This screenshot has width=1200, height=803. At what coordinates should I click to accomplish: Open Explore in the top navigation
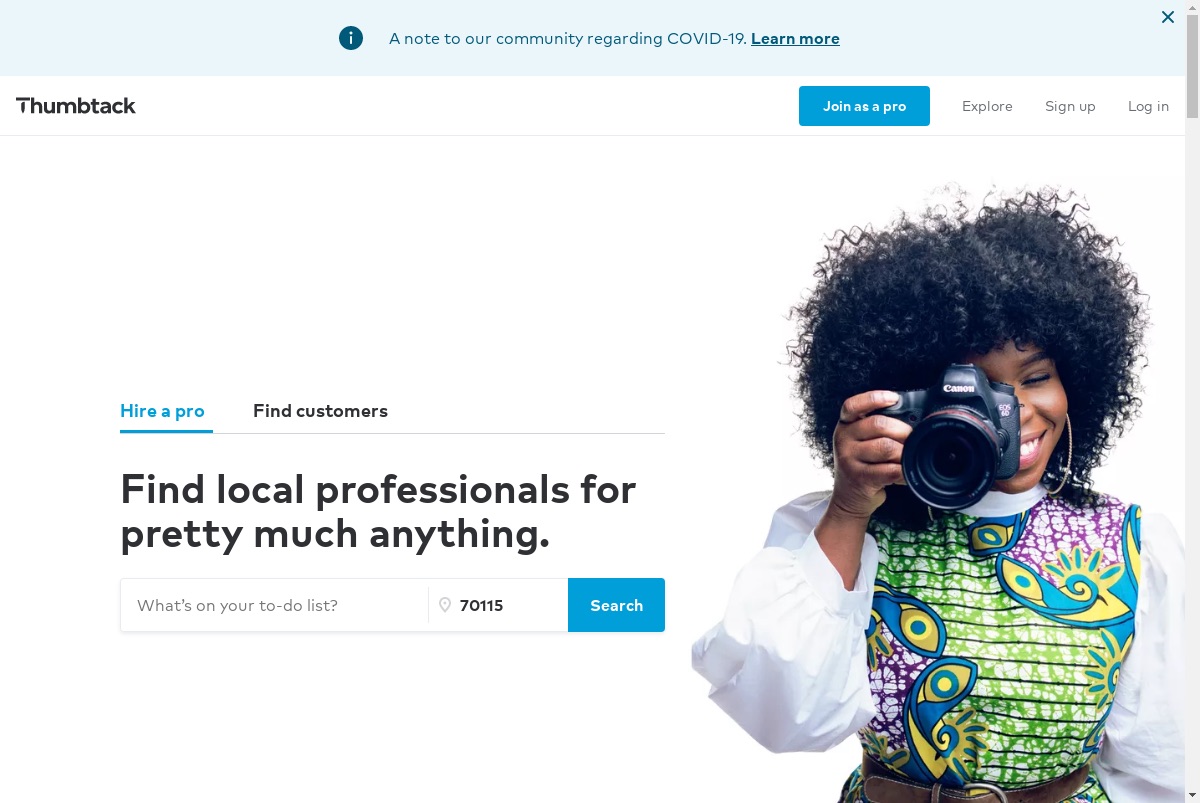click(x=987, y=106)
